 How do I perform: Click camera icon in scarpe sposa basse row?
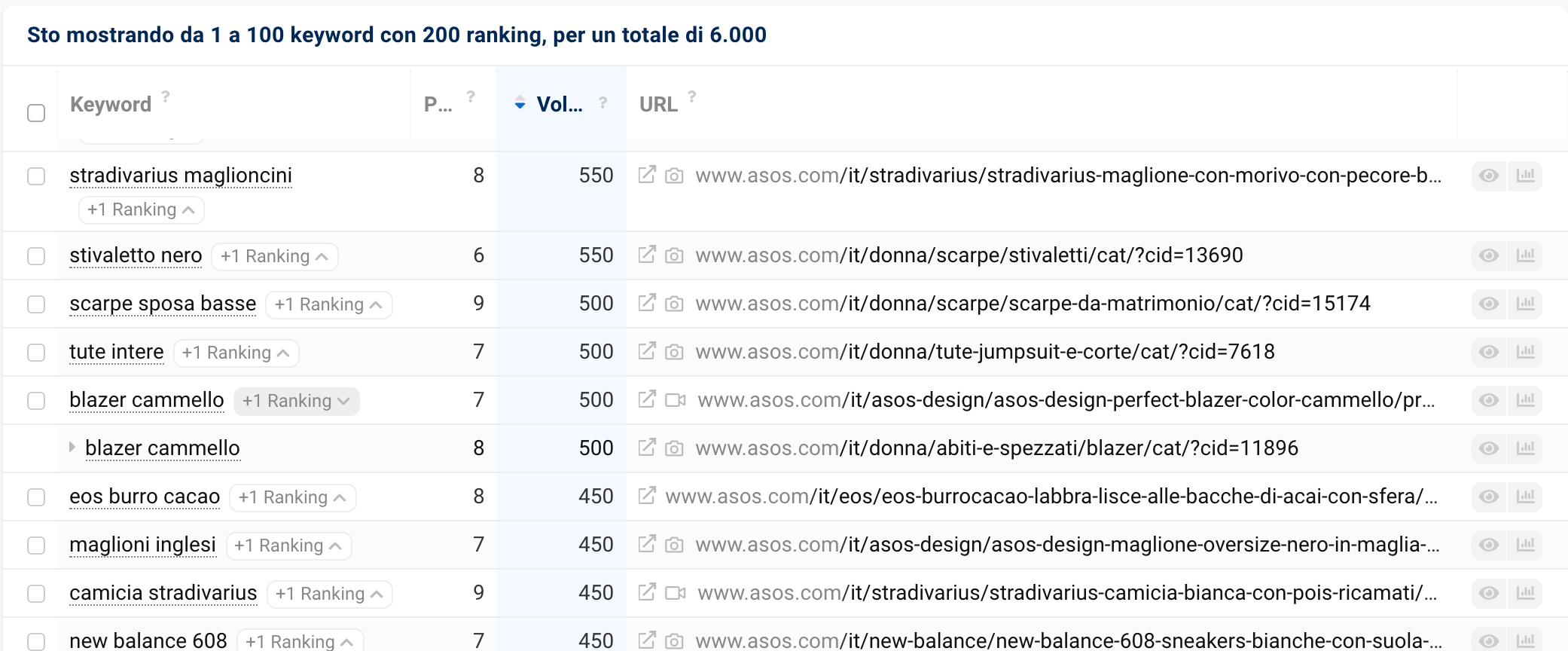pyautogui.click(x=674, y=304)
